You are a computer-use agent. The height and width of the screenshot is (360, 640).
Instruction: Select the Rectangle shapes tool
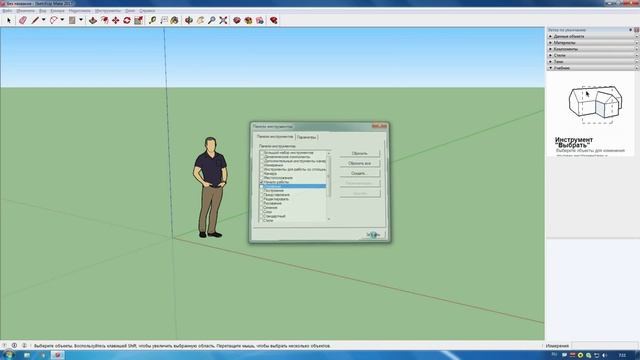(72, 20)
